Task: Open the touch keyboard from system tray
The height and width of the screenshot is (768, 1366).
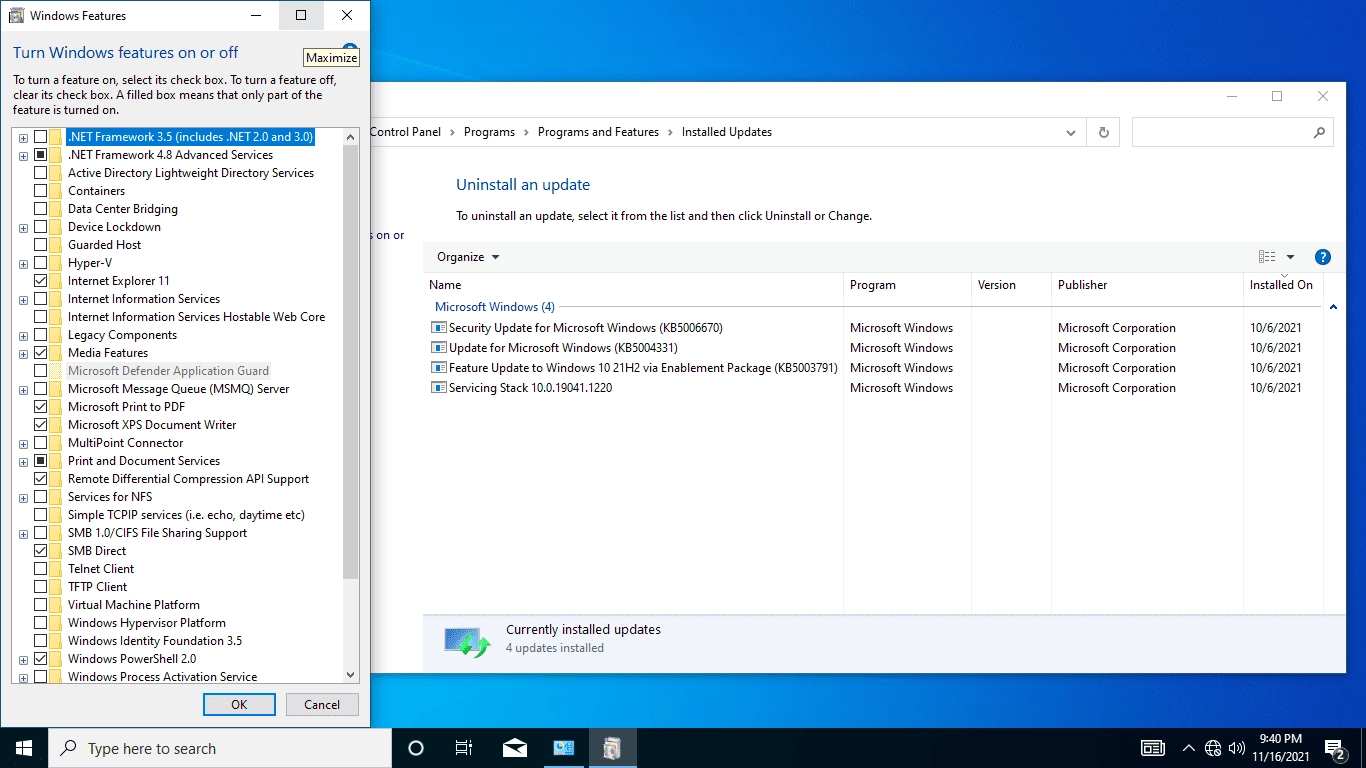Action: click(x=1153, y=748)
